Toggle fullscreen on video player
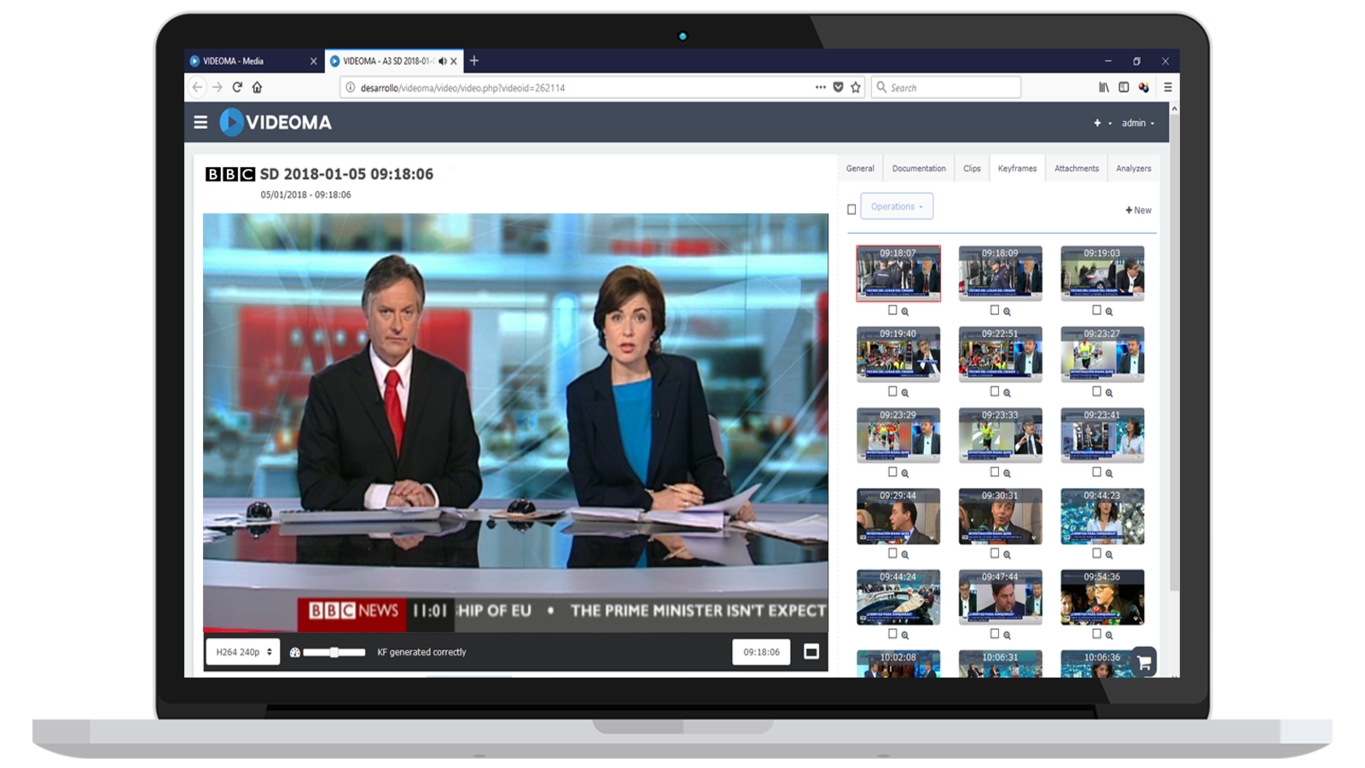 click(x=811, y=652)
